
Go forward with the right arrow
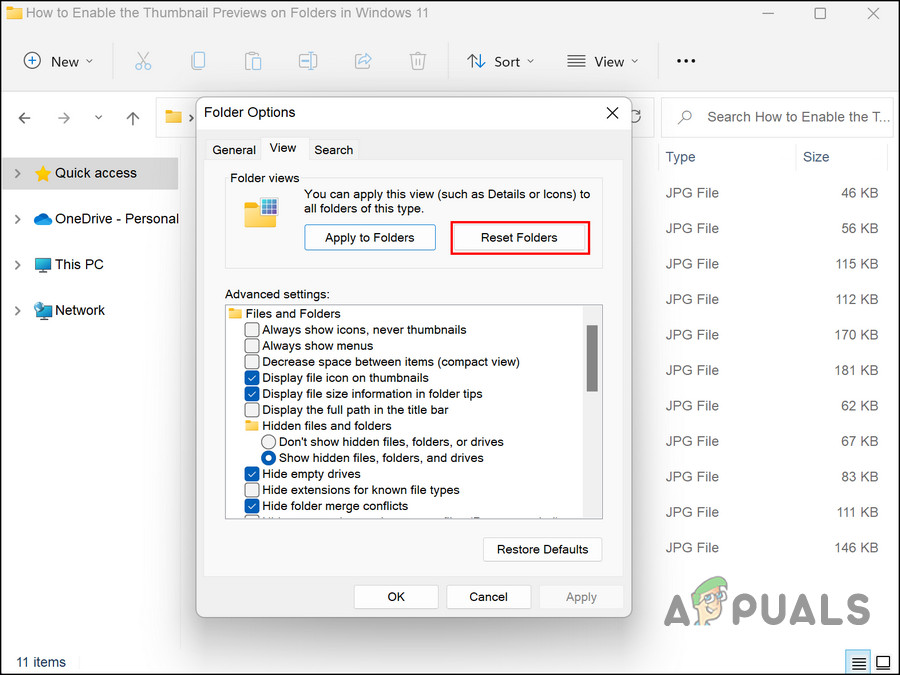pyautogui.click(x=64, y=118)
